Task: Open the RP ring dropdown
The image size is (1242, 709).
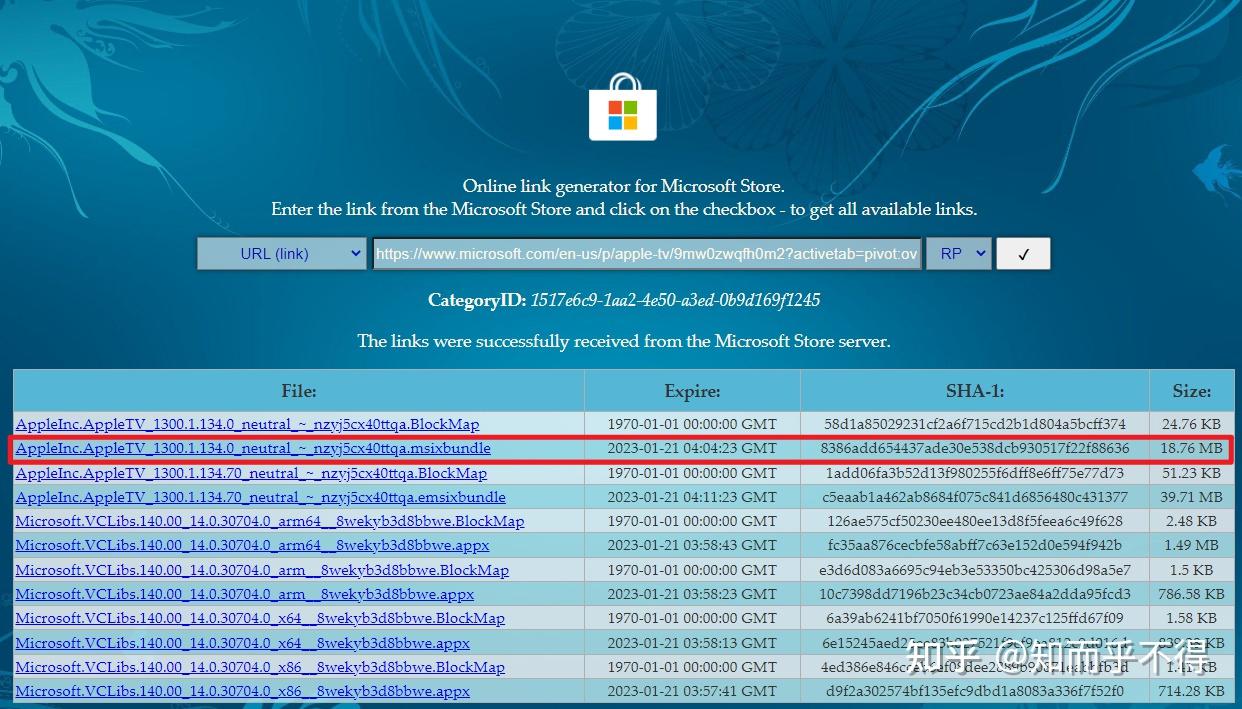Action: [958, 254]
